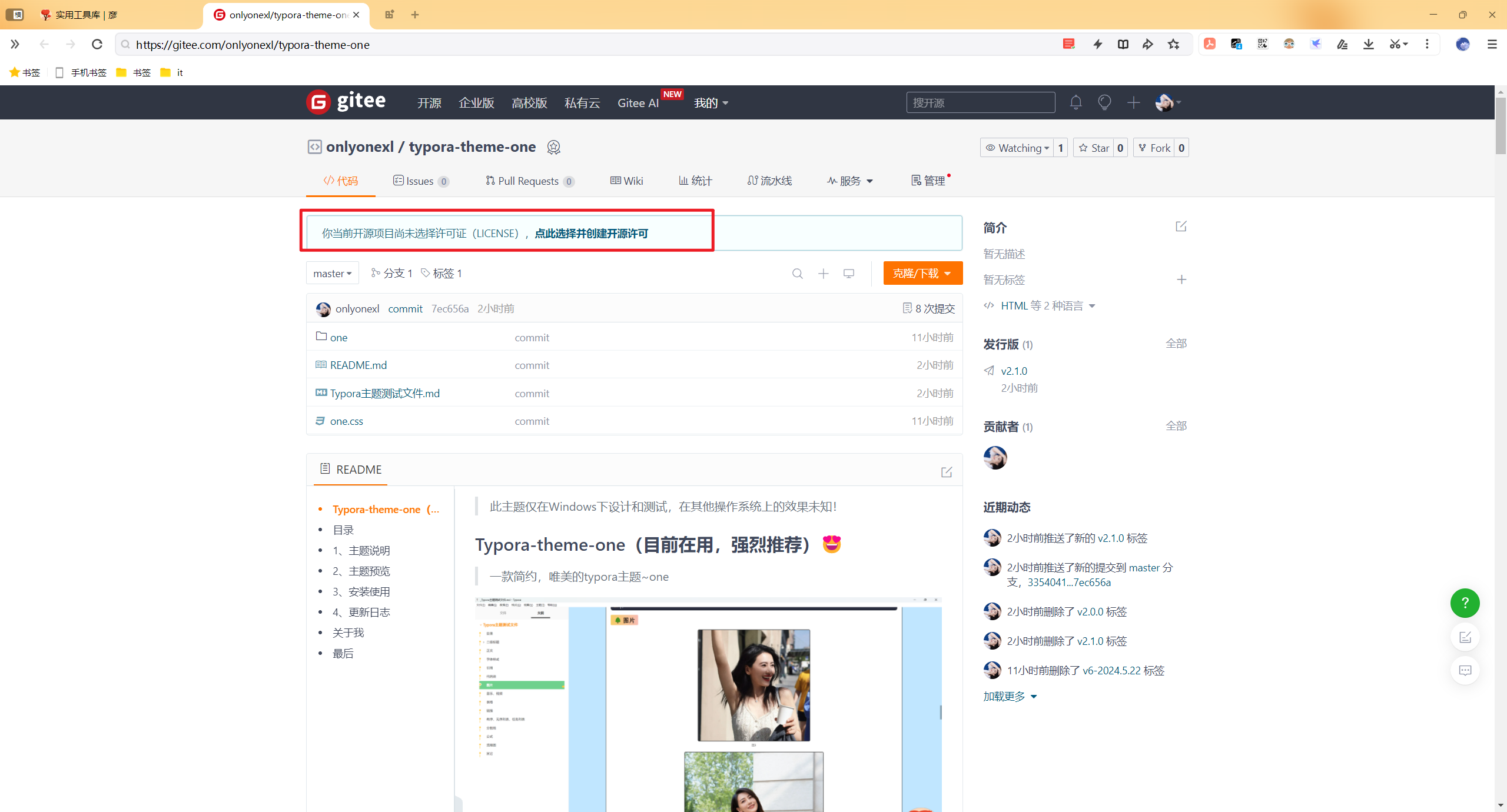Click the lightbulb icon in the Gitee header
1507x812 pixels.
(x=1104, y=102)
